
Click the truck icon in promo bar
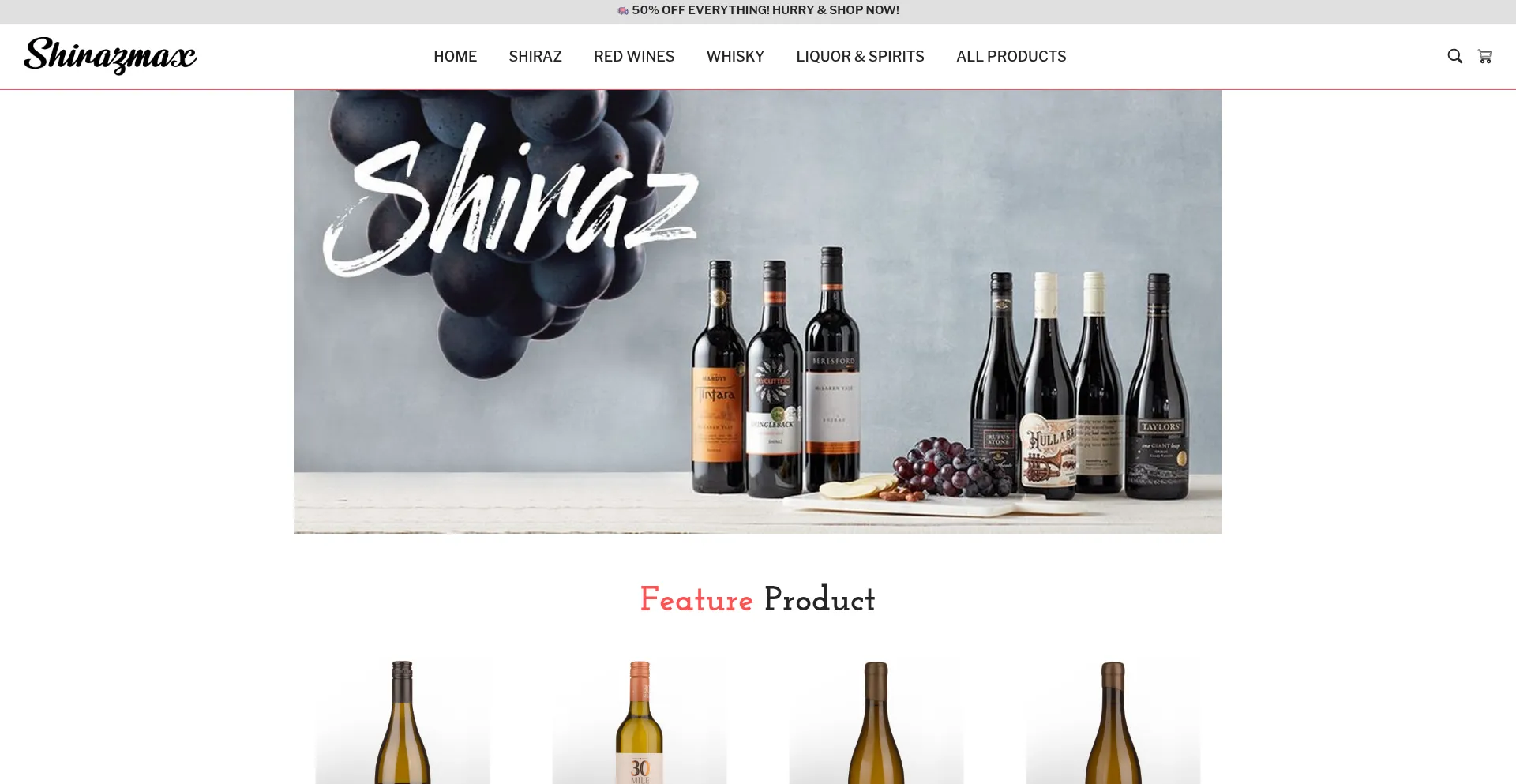coord(623,10)
